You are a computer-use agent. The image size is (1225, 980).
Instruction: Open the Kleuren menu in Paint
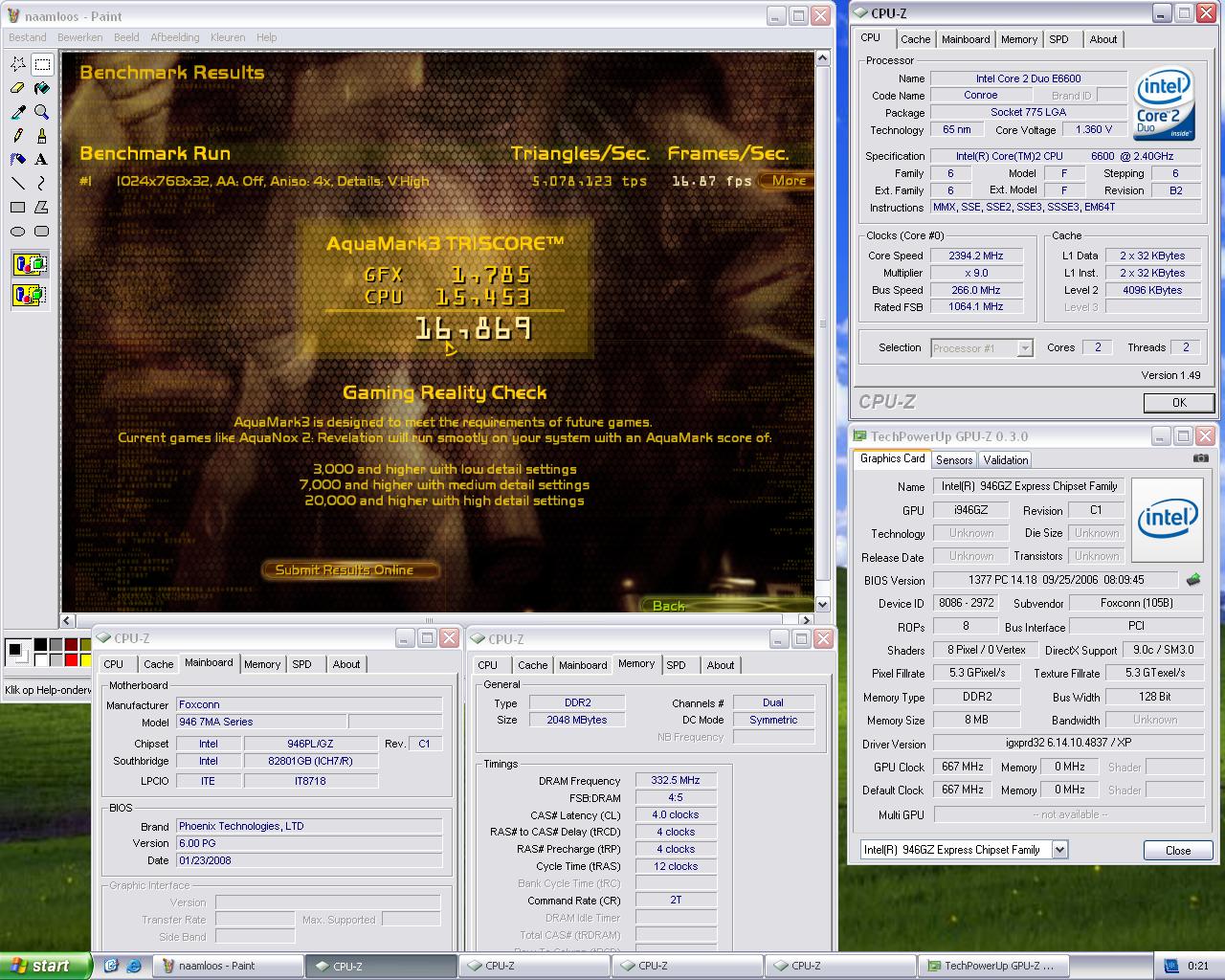(x=228, y=37)
